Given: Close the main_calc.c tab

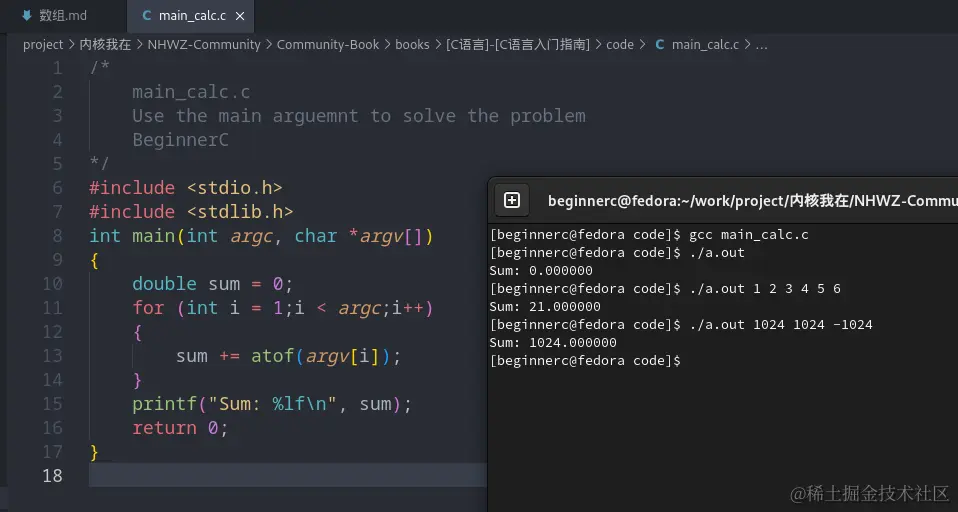Looking at the screenshot, I should click(240, 16).
